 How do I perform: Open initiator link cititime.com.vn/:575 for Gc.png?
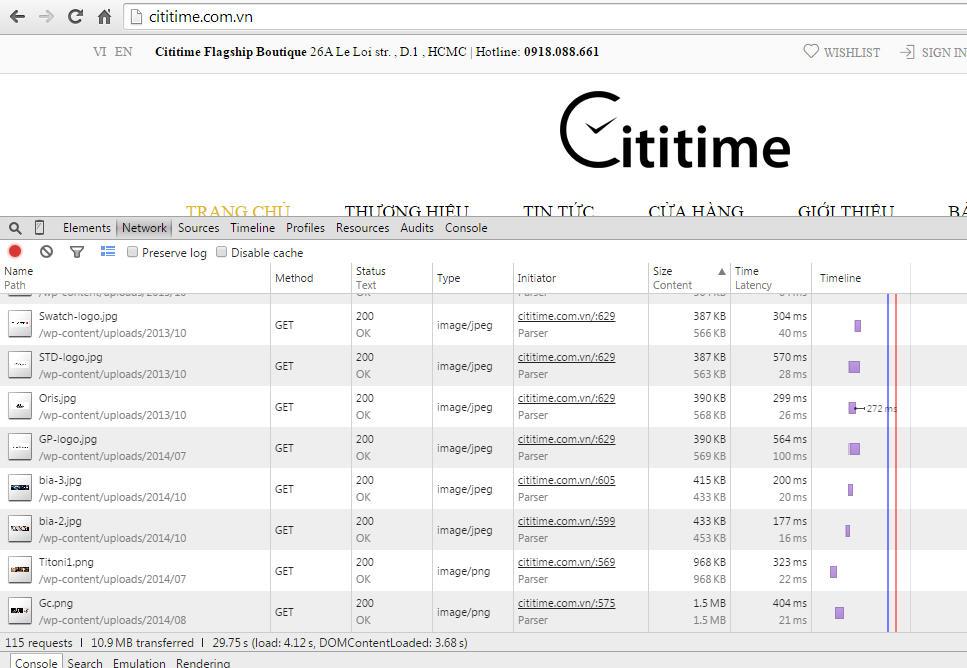(x=566, y=603)
